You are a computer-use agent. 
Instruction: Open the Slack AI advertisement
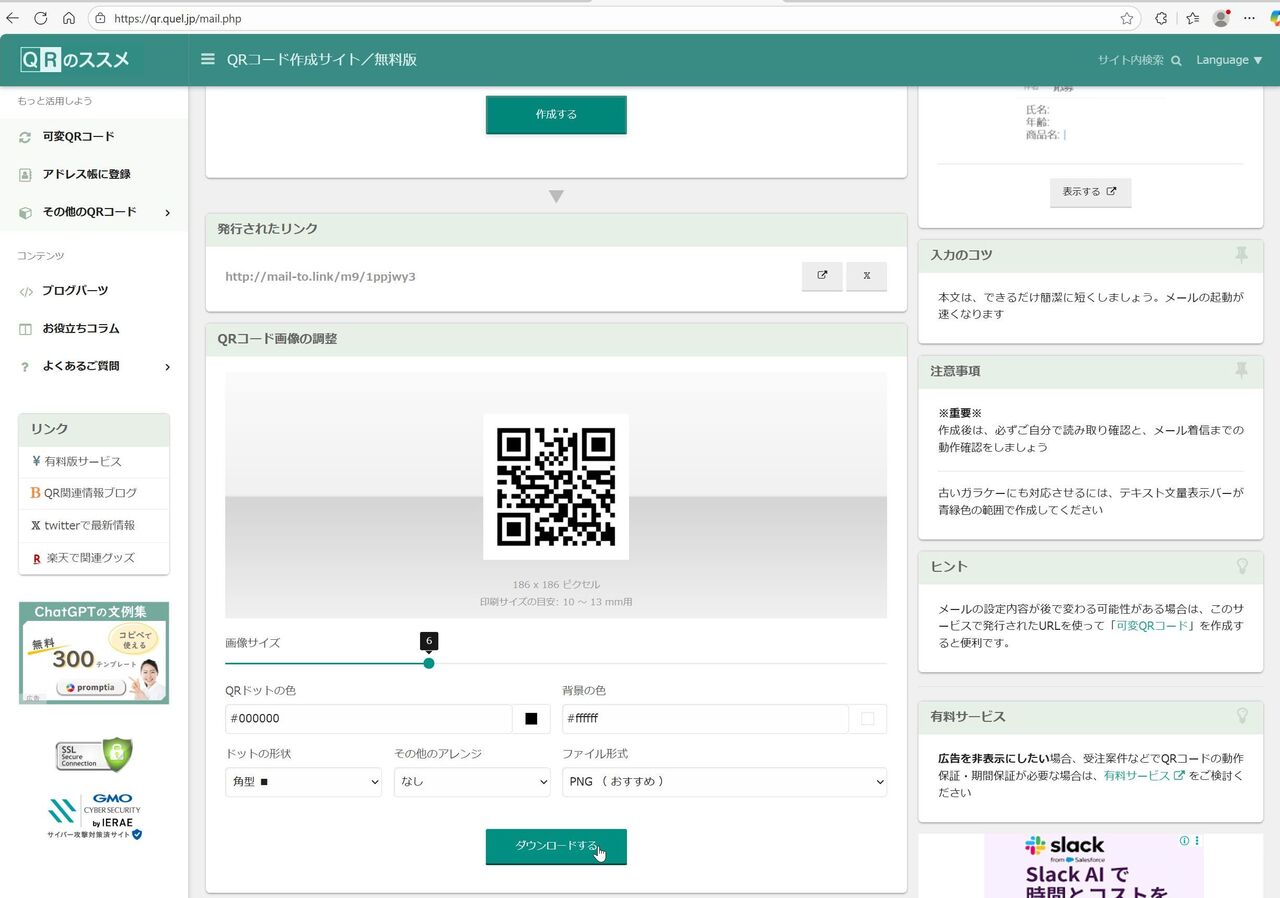(x=1093, y=866)
